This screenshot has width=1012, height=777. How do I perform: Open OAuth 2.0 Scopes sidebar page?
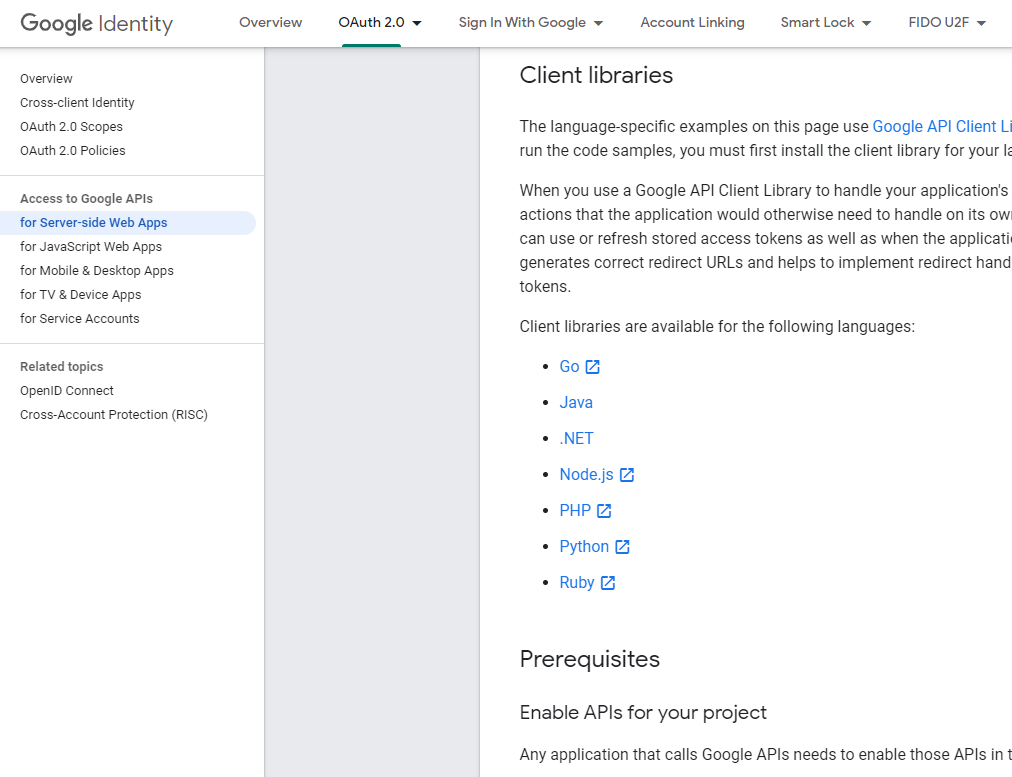click(72, 126)
